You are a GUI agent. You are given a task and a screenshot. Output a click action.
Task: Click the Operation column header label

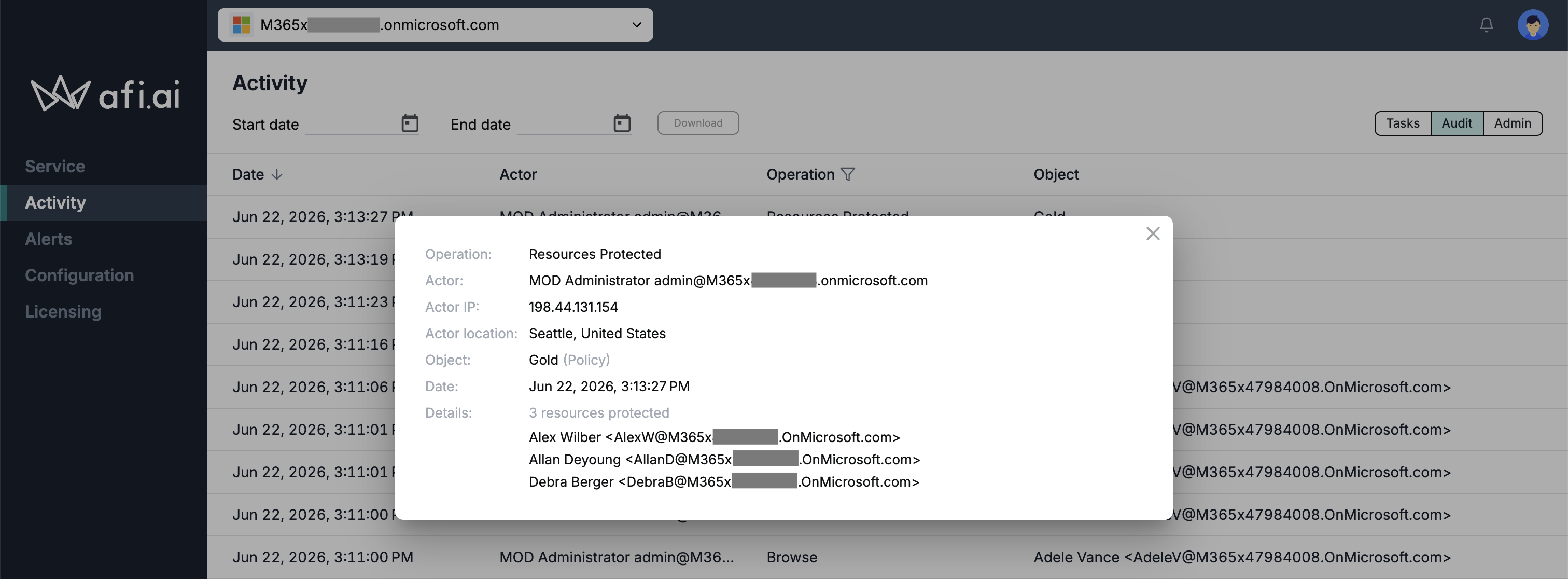(801, 174)
